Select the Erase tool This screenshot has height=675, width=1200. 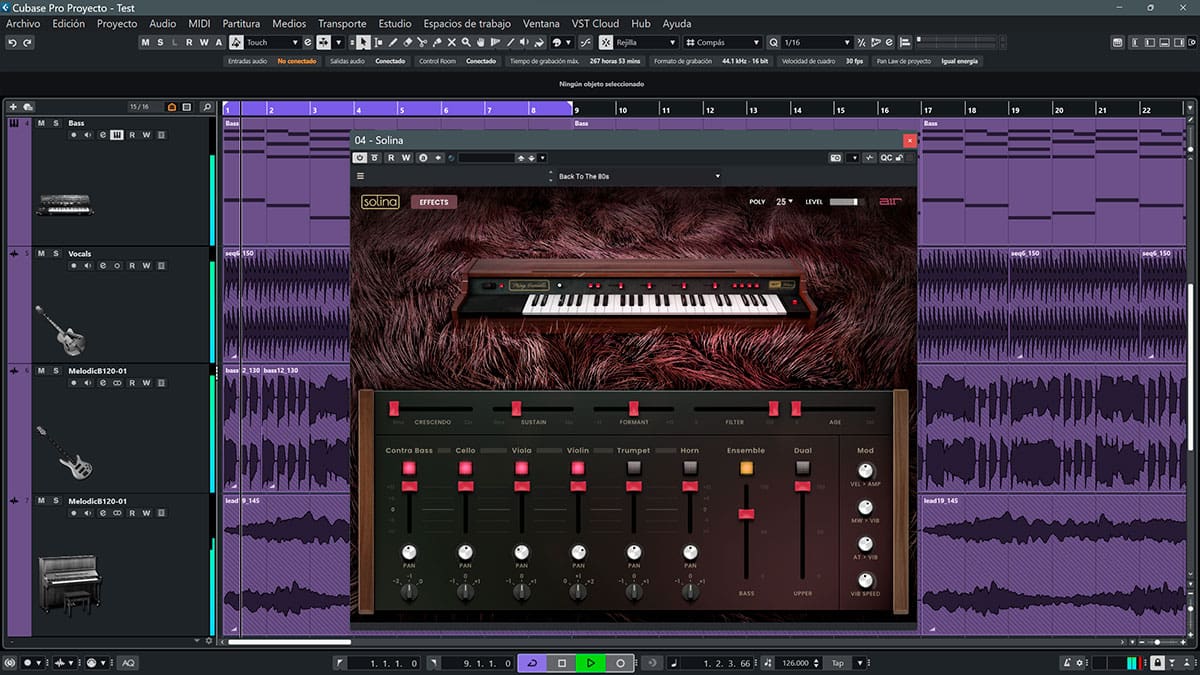click(x=408, y=43)
